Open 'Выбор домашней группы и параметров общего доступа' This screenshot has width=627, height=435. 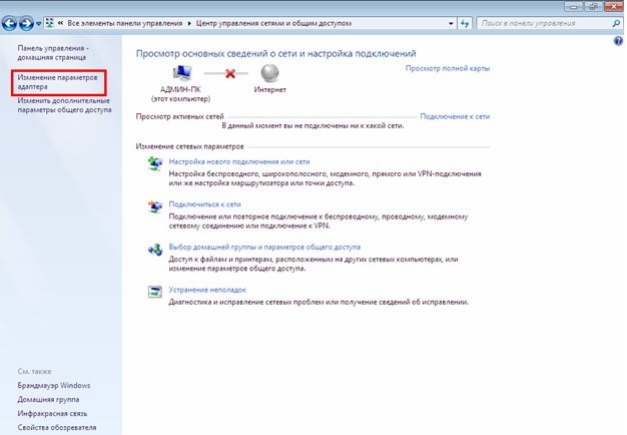point(264,247)
